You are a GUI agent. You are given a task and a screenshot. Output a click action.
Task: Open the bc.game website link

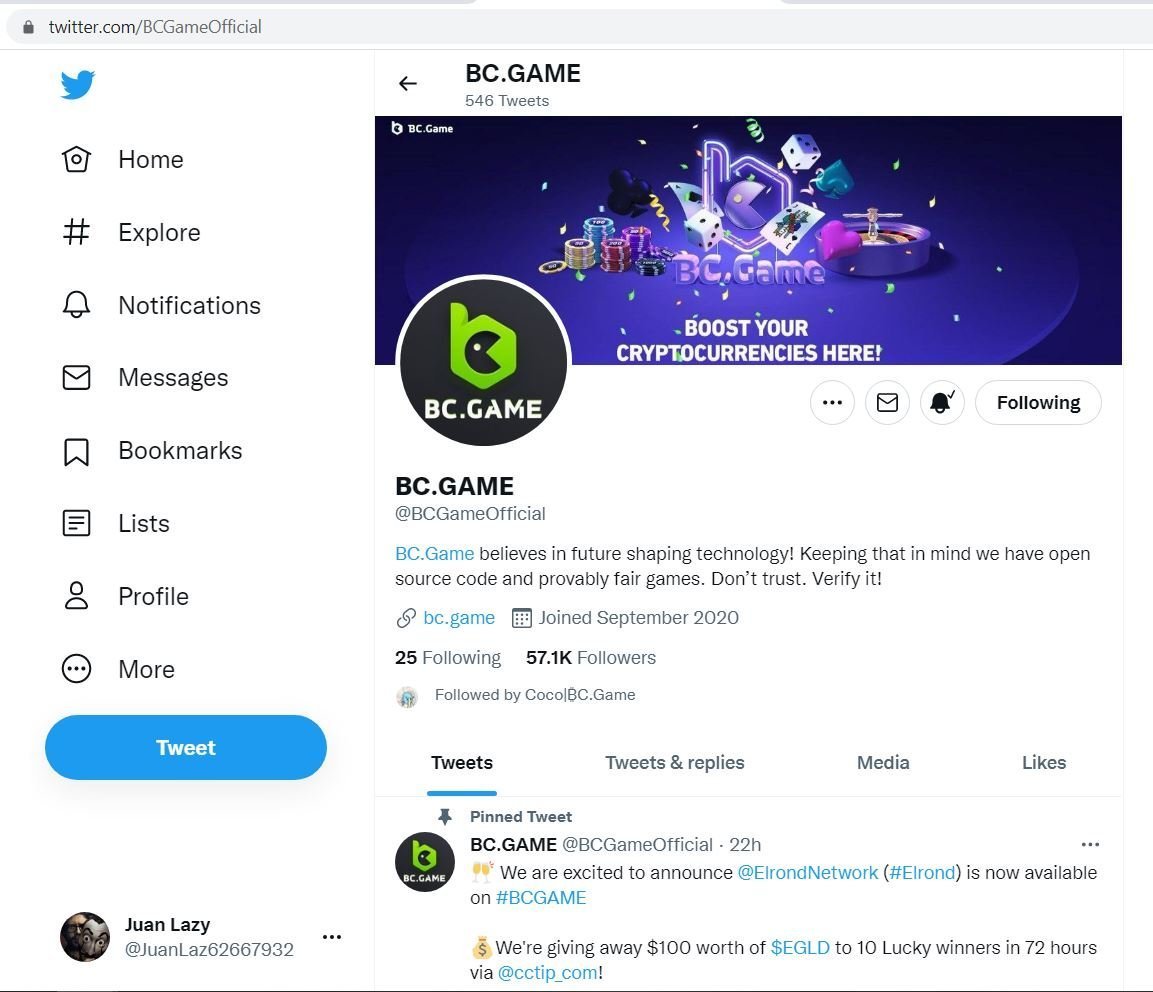point(459,618)
